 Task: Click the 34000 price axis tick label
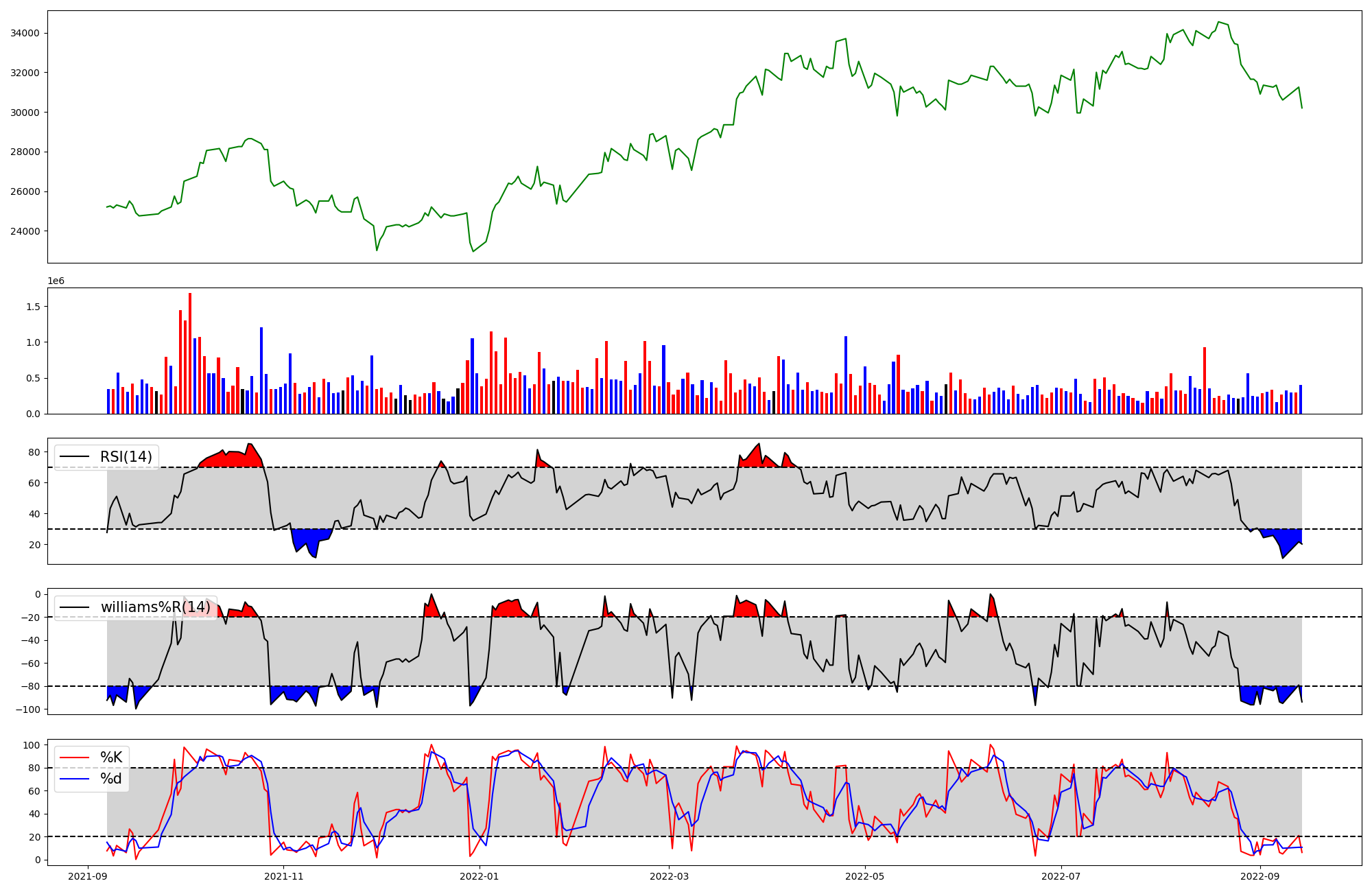[25, 33]
